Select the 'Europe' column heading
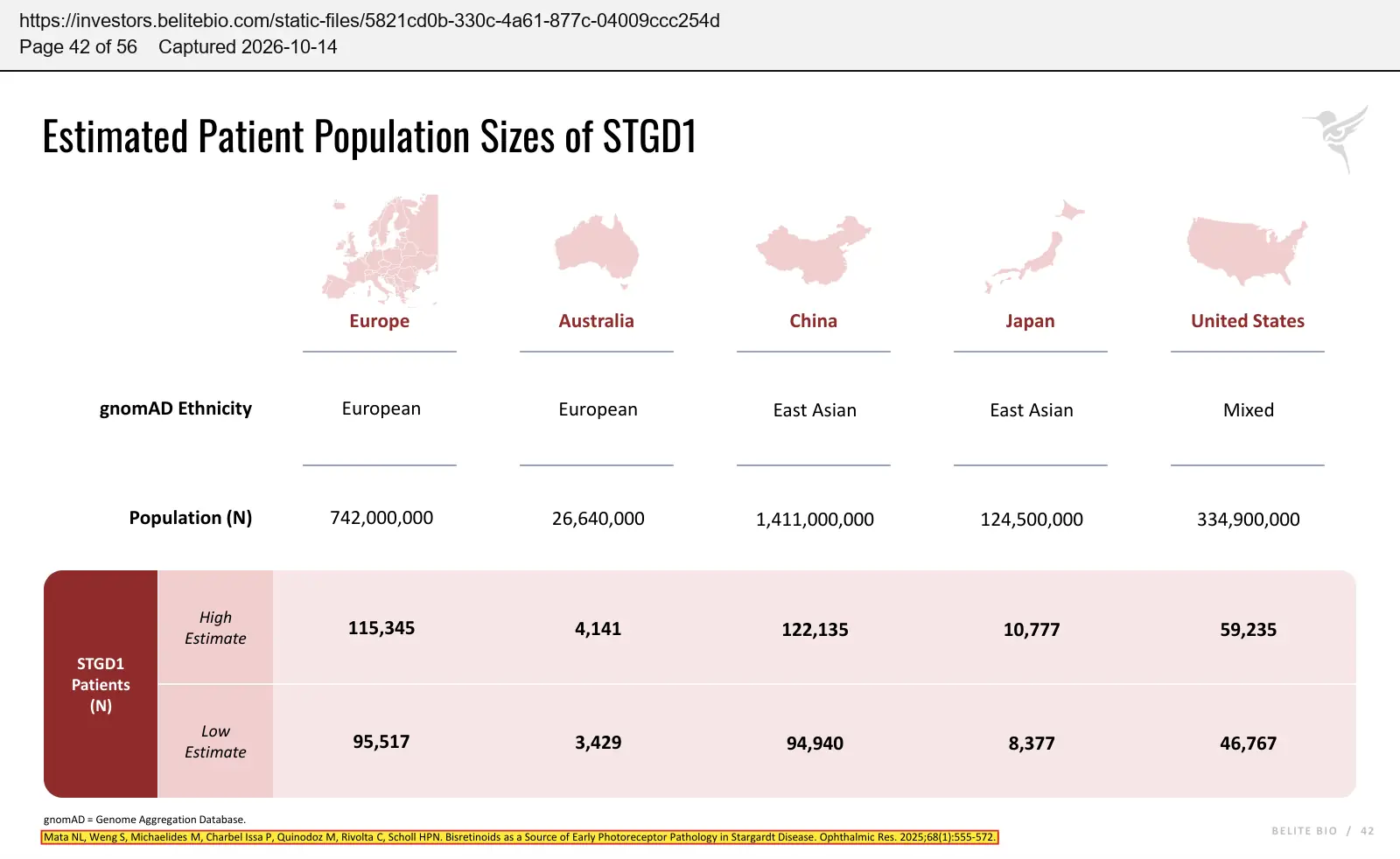 point(380,321)
